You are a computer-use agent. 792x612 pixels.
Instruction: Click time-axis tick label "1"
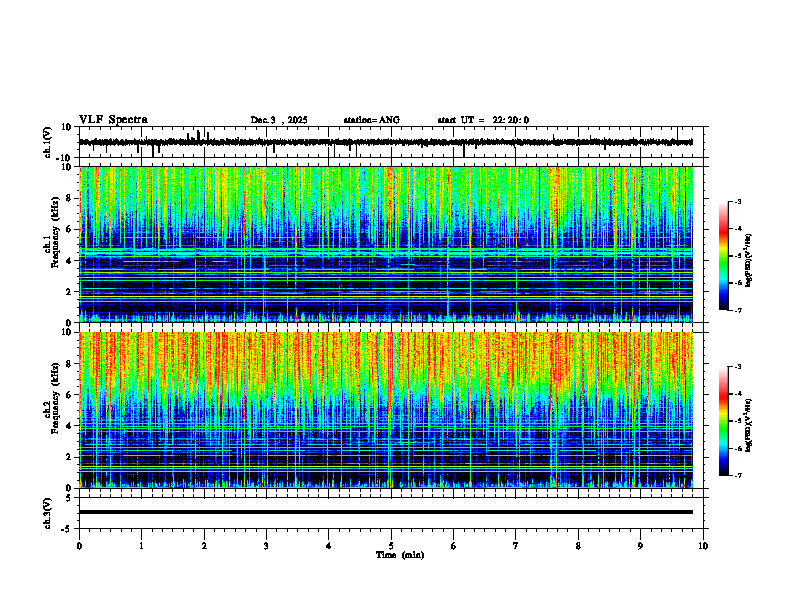141,546
